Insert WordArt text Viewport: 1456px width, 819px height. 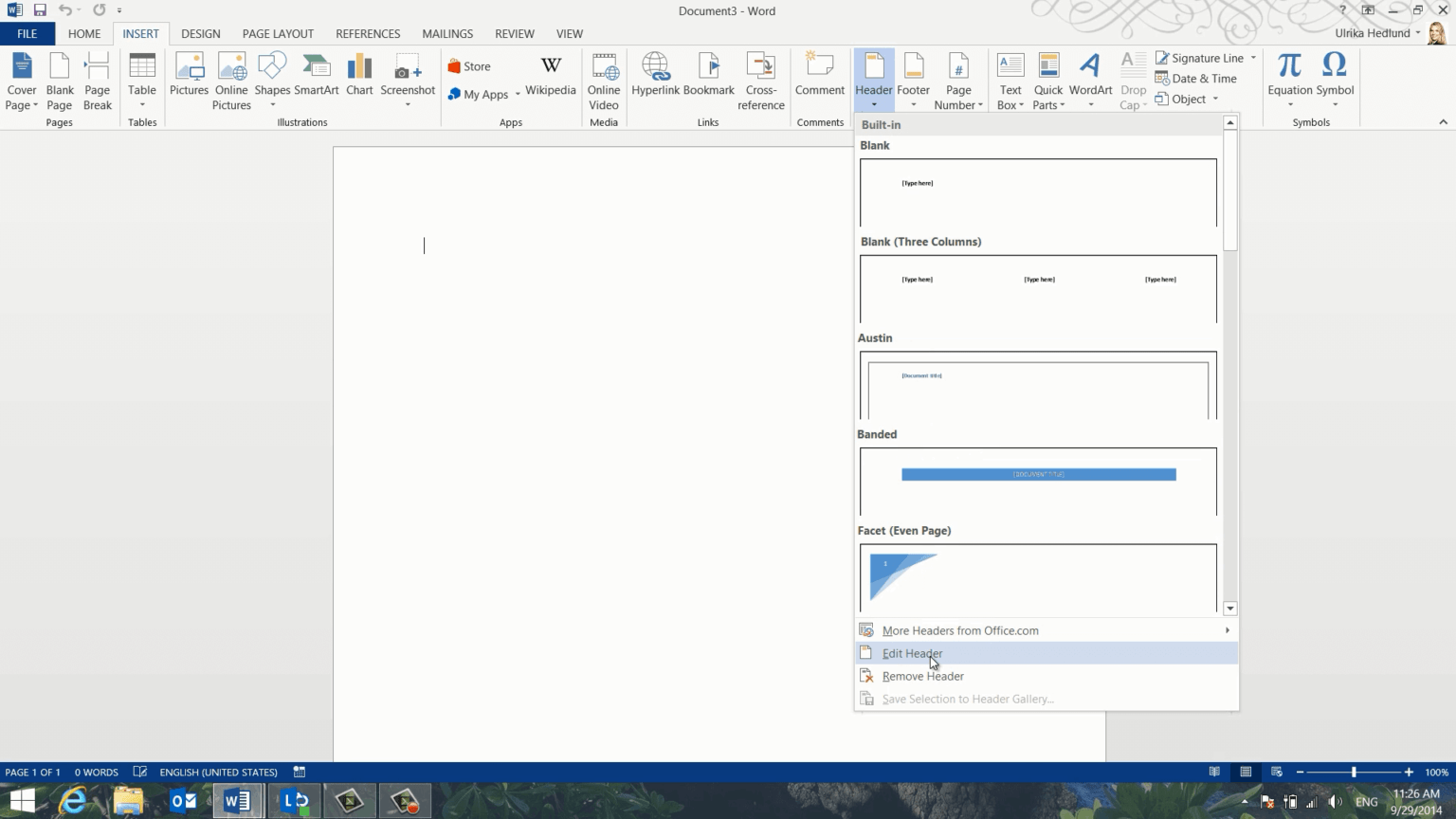pos(1090,76)
